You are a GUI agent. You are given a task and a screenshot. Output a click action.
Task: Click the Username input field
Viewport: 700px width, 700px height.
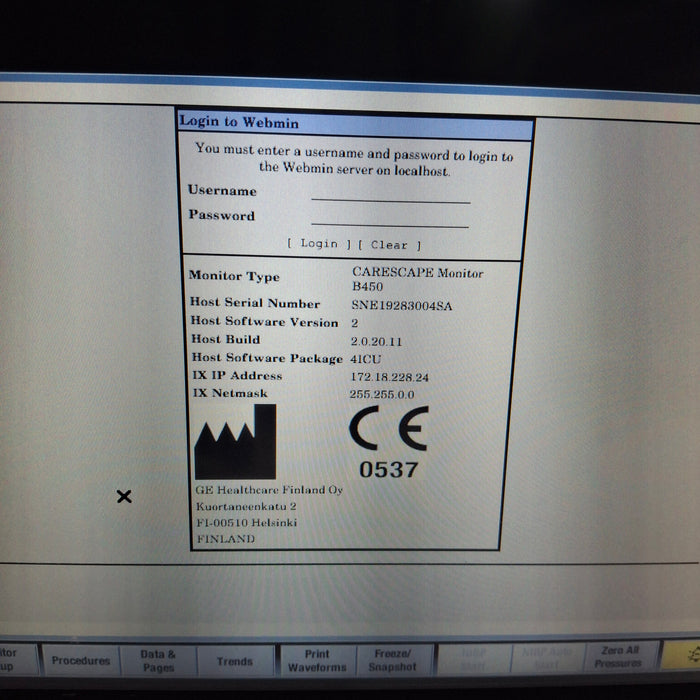point(391,195)
